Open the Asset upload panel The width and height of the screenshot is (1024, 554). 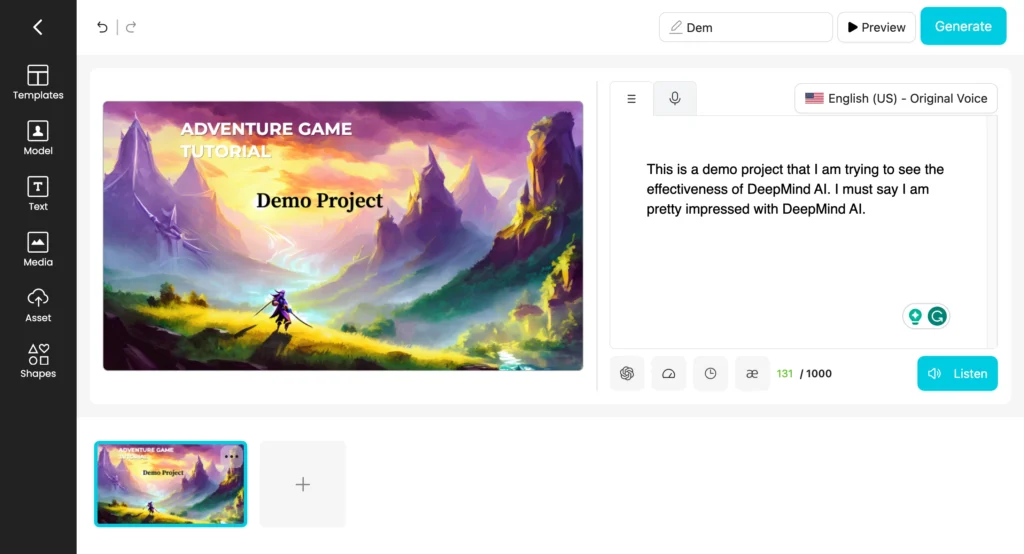click(x=38, y=305)
